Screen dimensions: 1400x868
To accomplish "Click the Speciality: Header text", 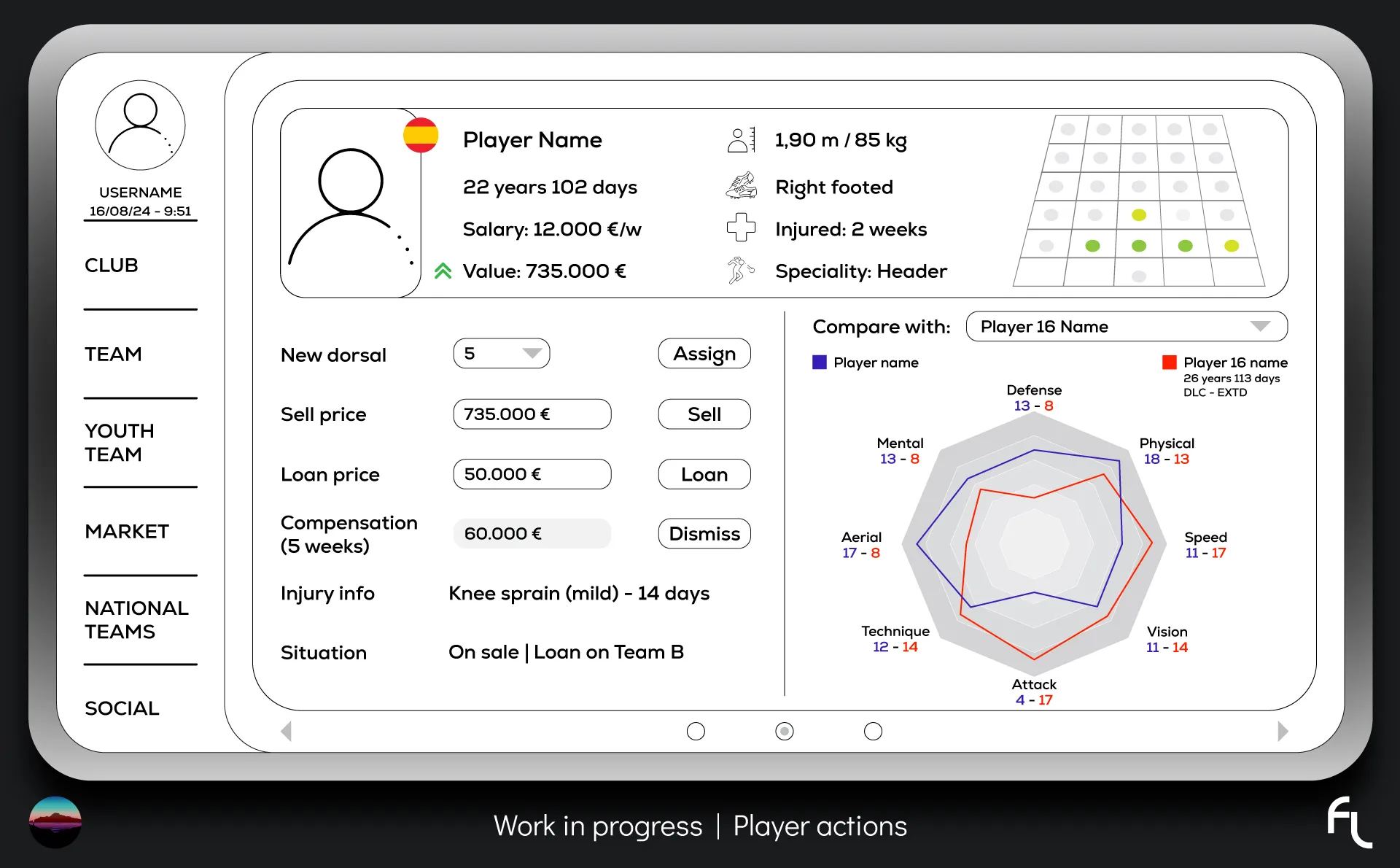I will pyautogui.click(x=861, y=272).
